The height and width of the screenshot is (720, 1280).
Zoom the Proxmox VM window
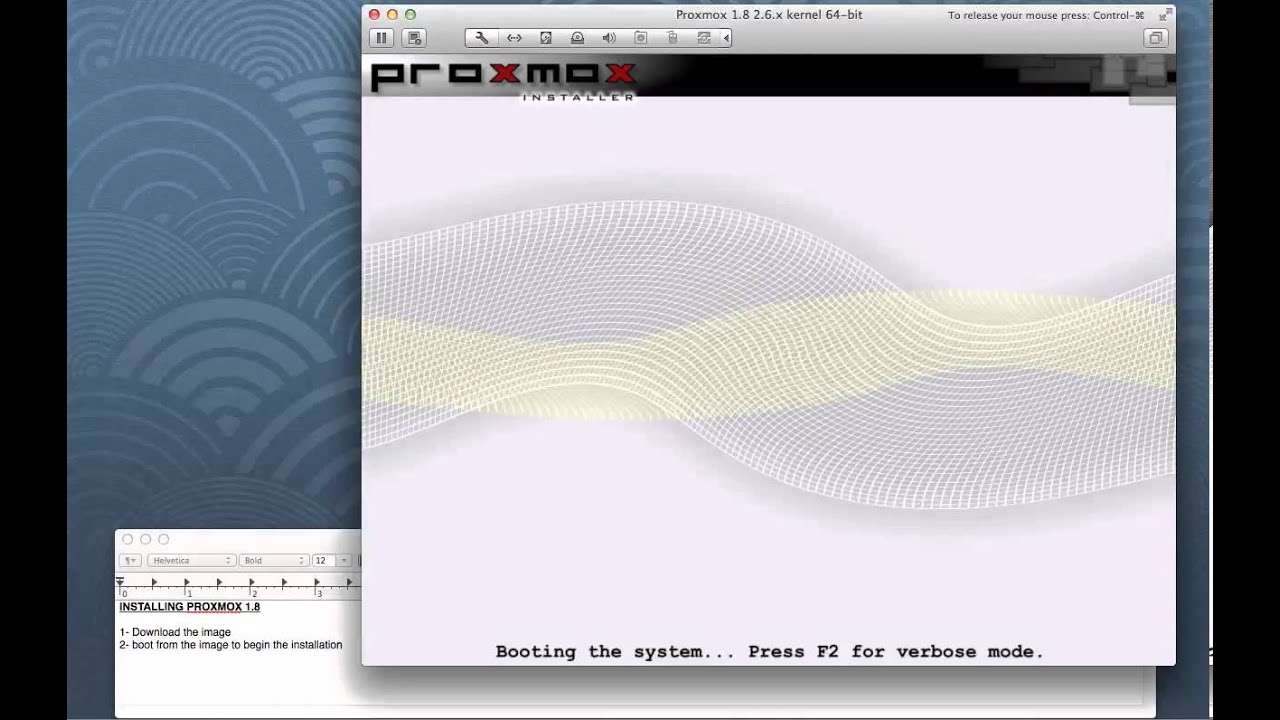(410, 15)
